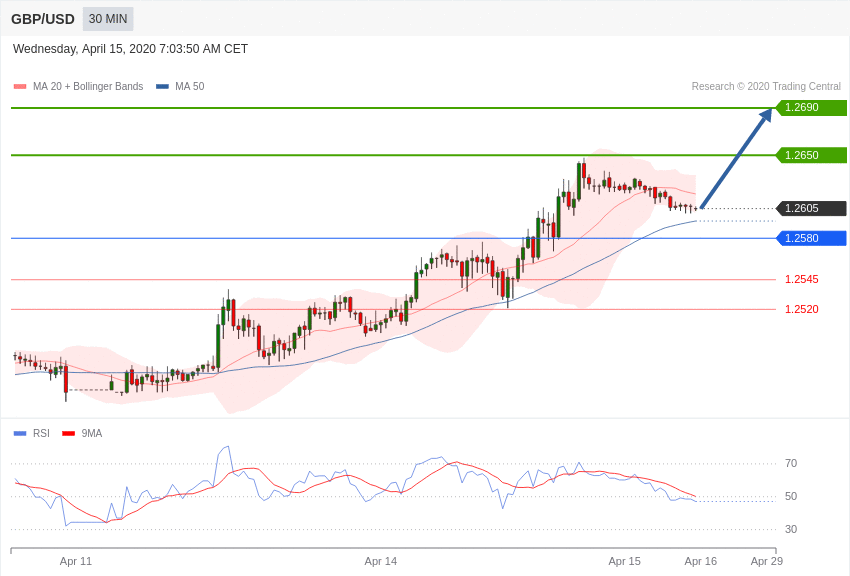Click the RSI 70 level label
Screen dimensions: 850x576
point(791,463)
